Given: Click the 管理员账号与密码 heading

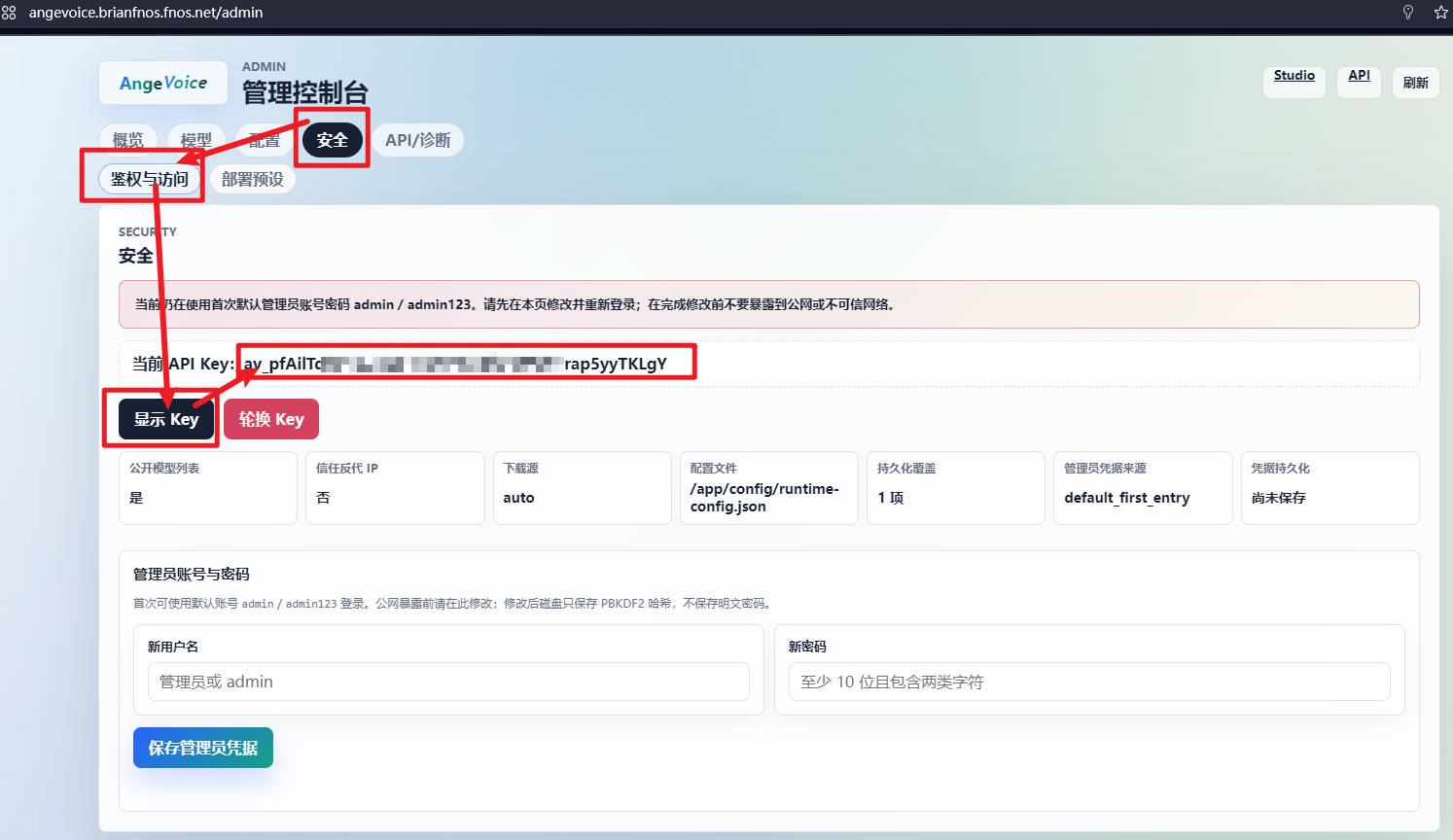Looking at the screenshot, I should [x=192, y=574].
